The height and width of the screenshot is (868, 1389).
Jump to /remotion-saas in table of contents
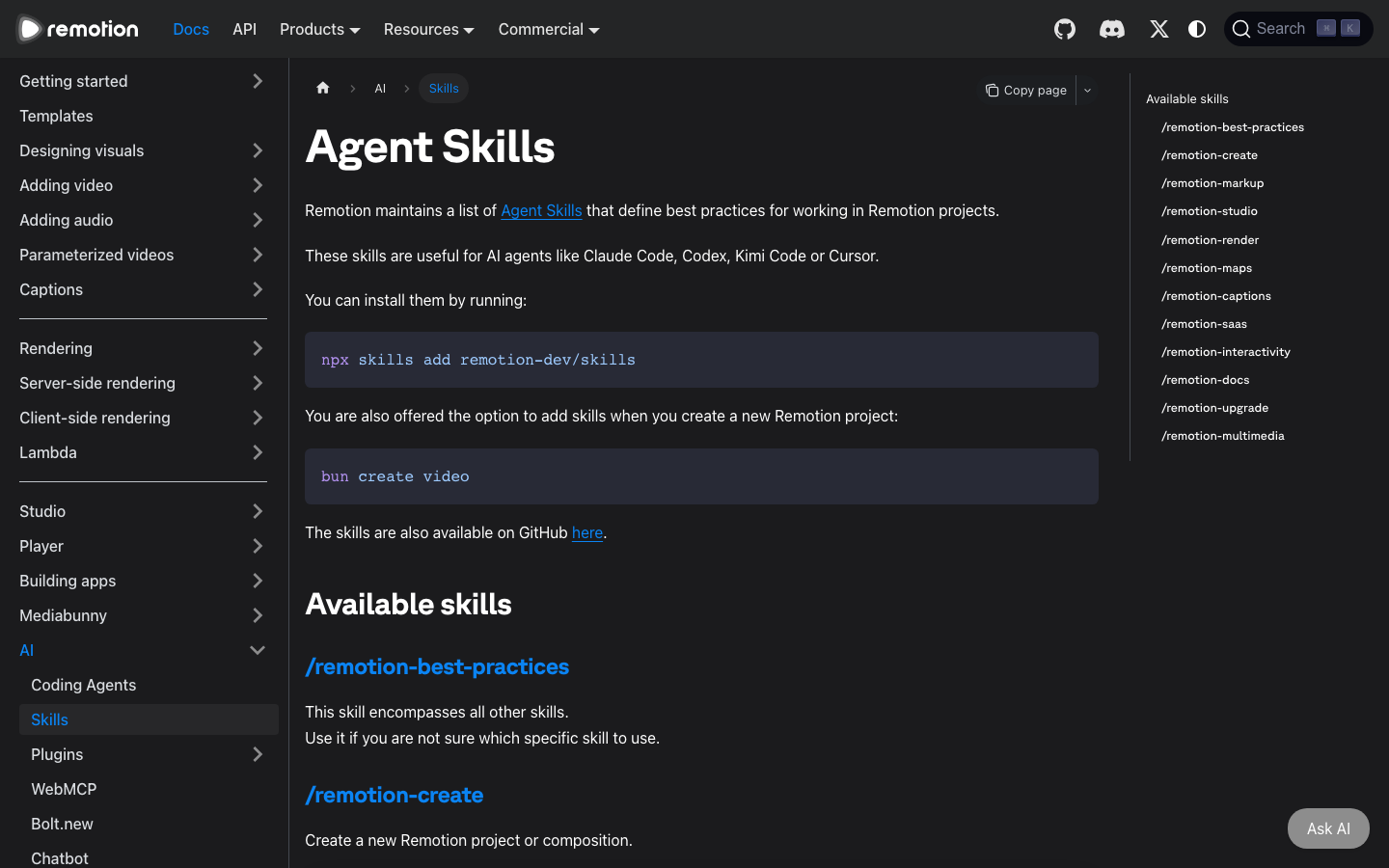(x=1204, y=323)
